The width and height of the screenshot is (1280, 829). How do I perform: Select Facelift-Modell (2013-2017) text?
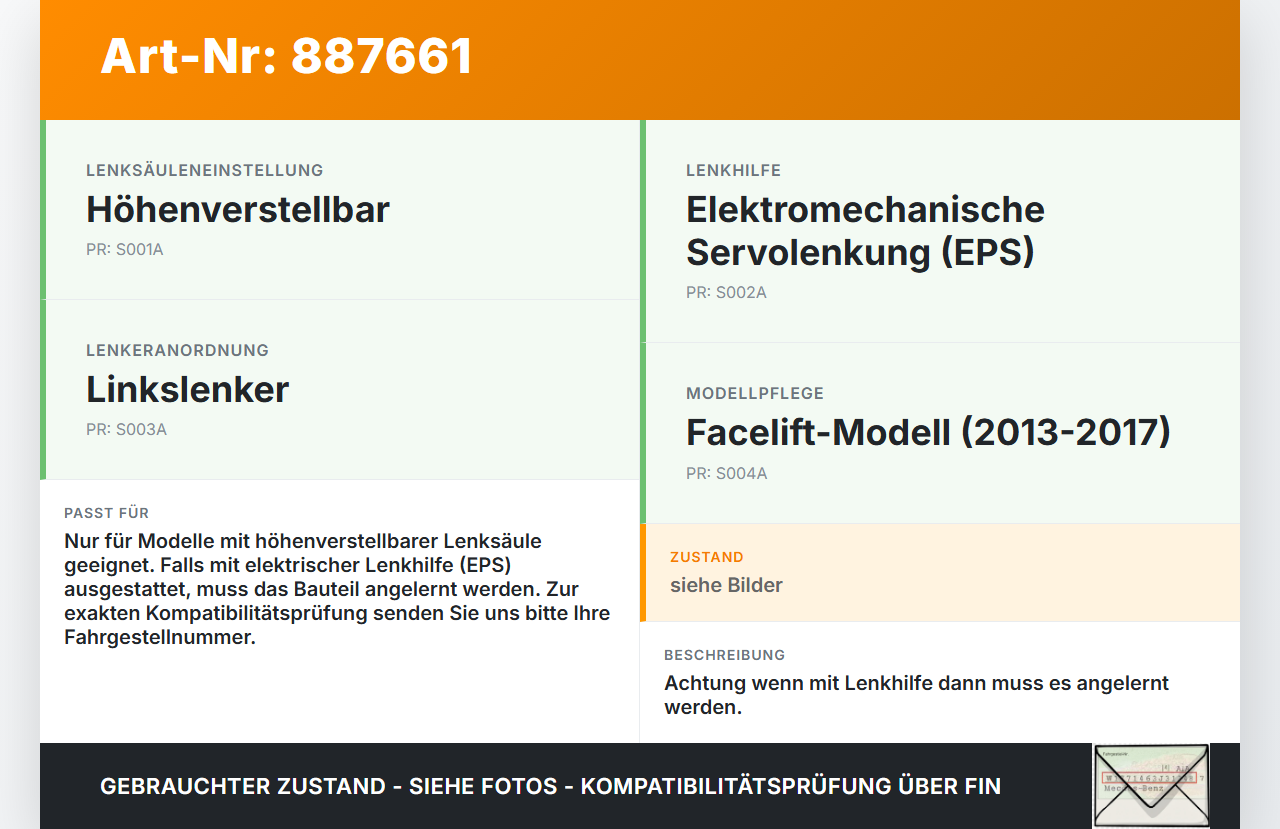click(928, 432)
